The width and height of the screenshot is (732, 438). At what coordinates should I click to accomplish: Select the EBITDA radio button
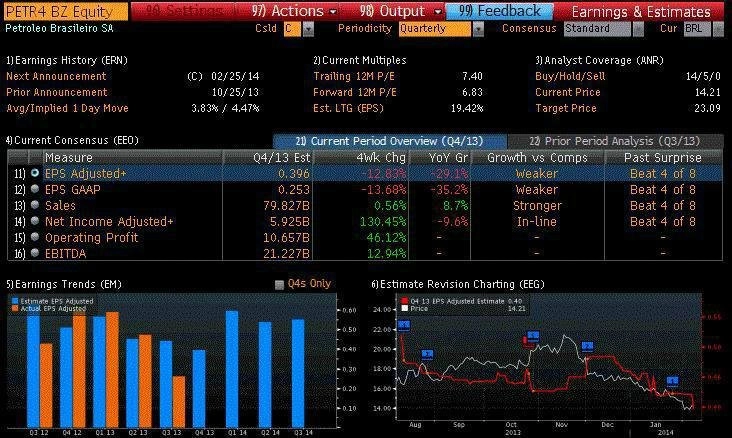tap(35, 253)
